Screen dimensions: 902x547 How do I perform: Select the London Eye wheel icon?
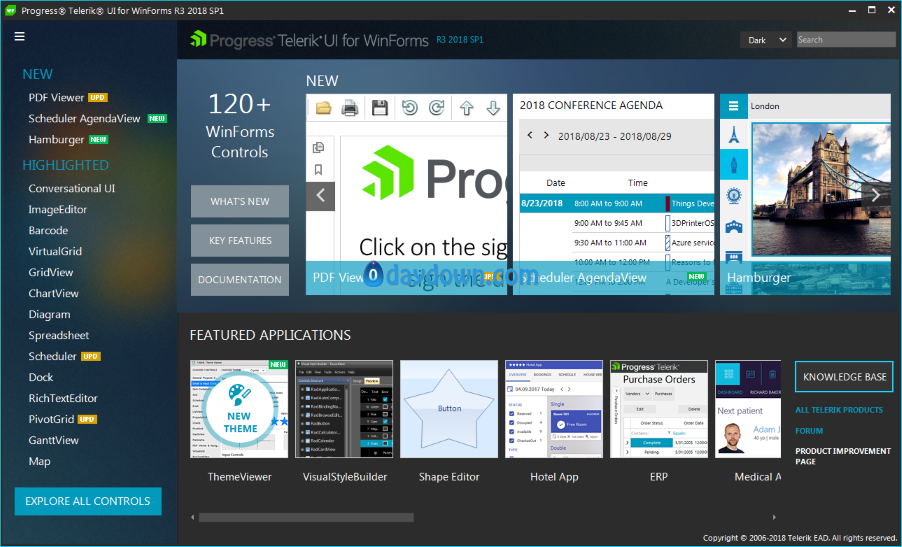733,196
